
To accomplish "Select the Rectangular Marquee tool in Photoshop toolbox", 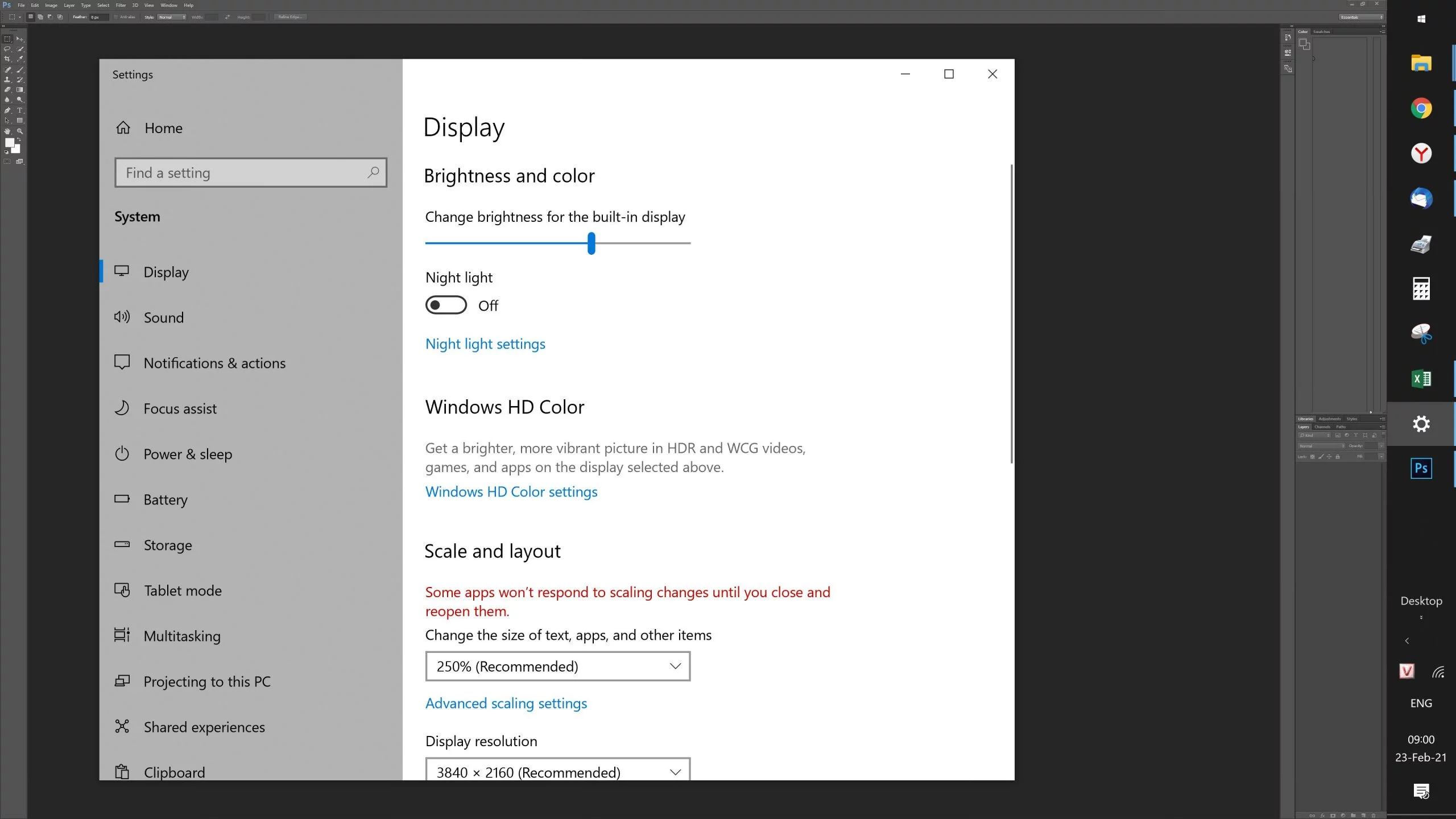I will (x=7, y=39).
